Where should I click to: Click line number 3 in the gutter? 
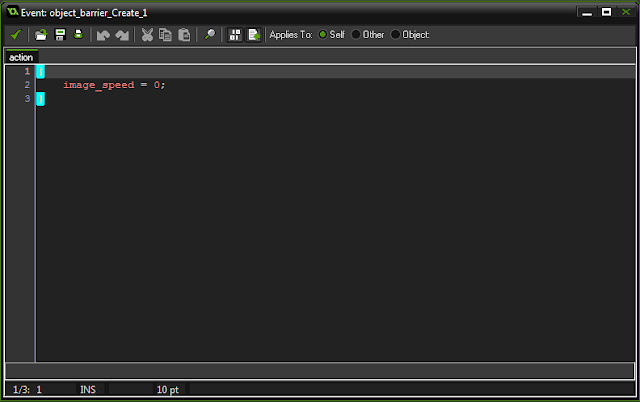tap(27, 98)
